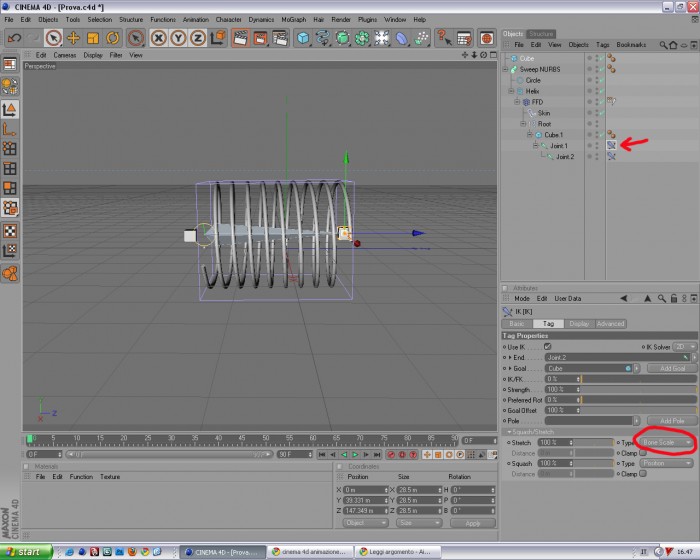Switch to the Advanced tab
Viewport: 700px width, 560px height.
[x=610, y=324]
